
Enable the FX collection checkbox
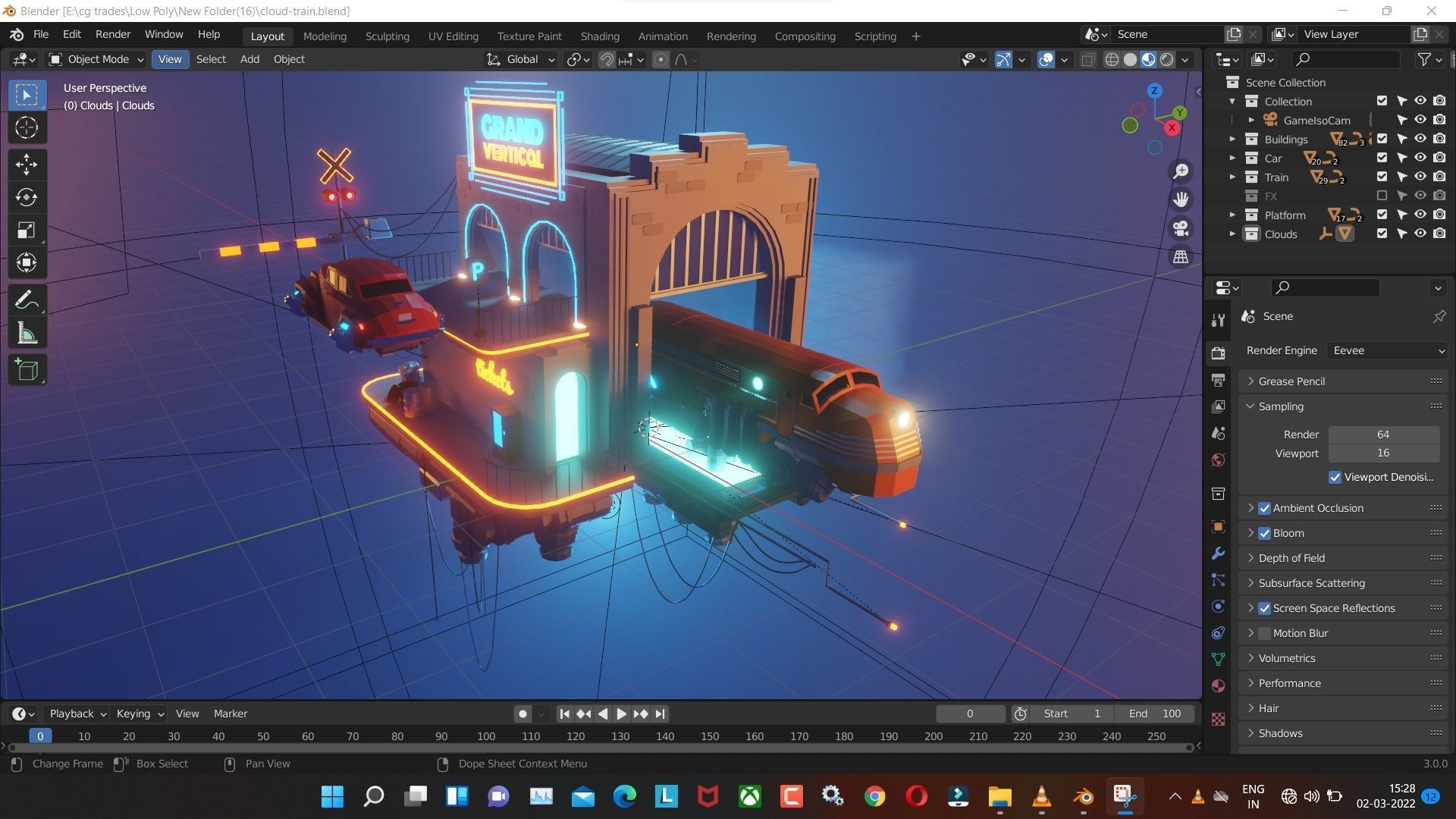[x=1382, y=196]
